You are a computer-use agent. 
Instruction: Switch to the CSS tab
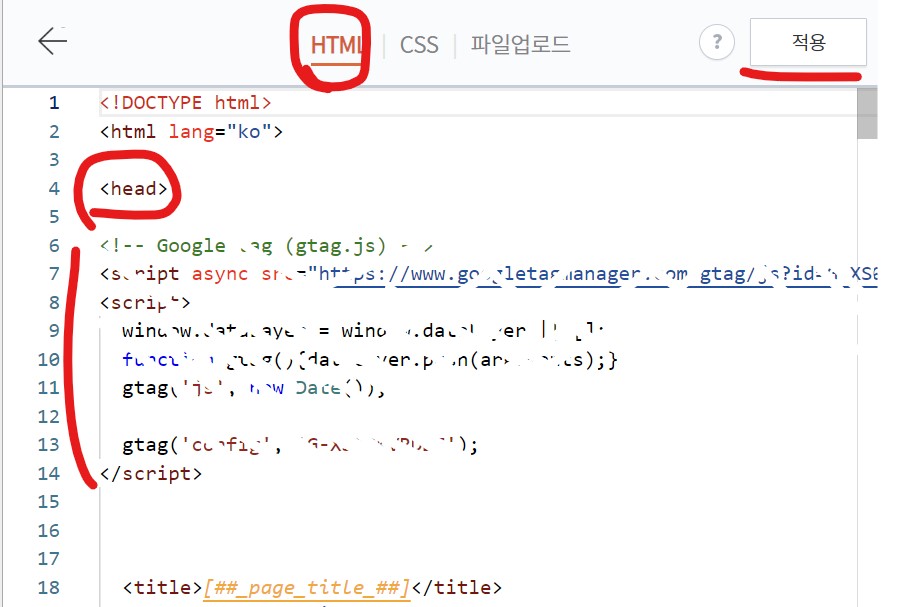point(419,45)
